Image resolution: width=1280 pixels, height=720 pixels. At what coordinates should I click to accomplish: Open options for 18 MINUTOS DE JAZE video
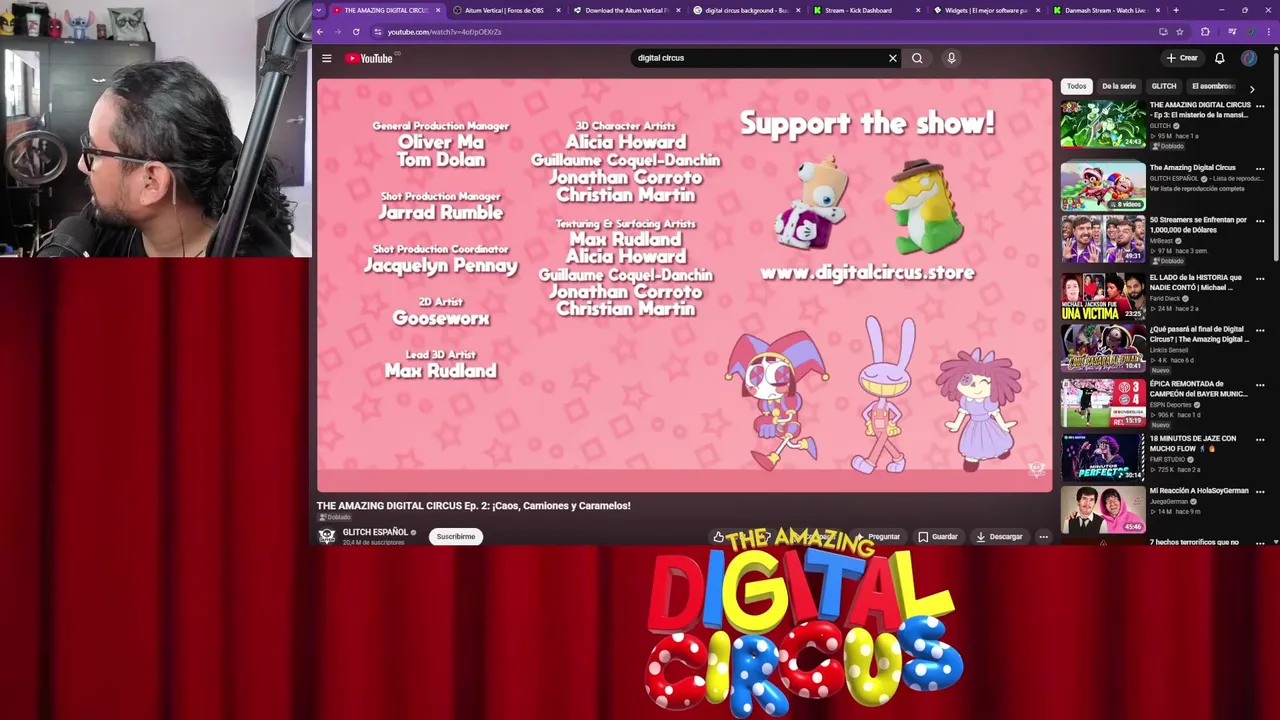click(x=1260, y=440)
